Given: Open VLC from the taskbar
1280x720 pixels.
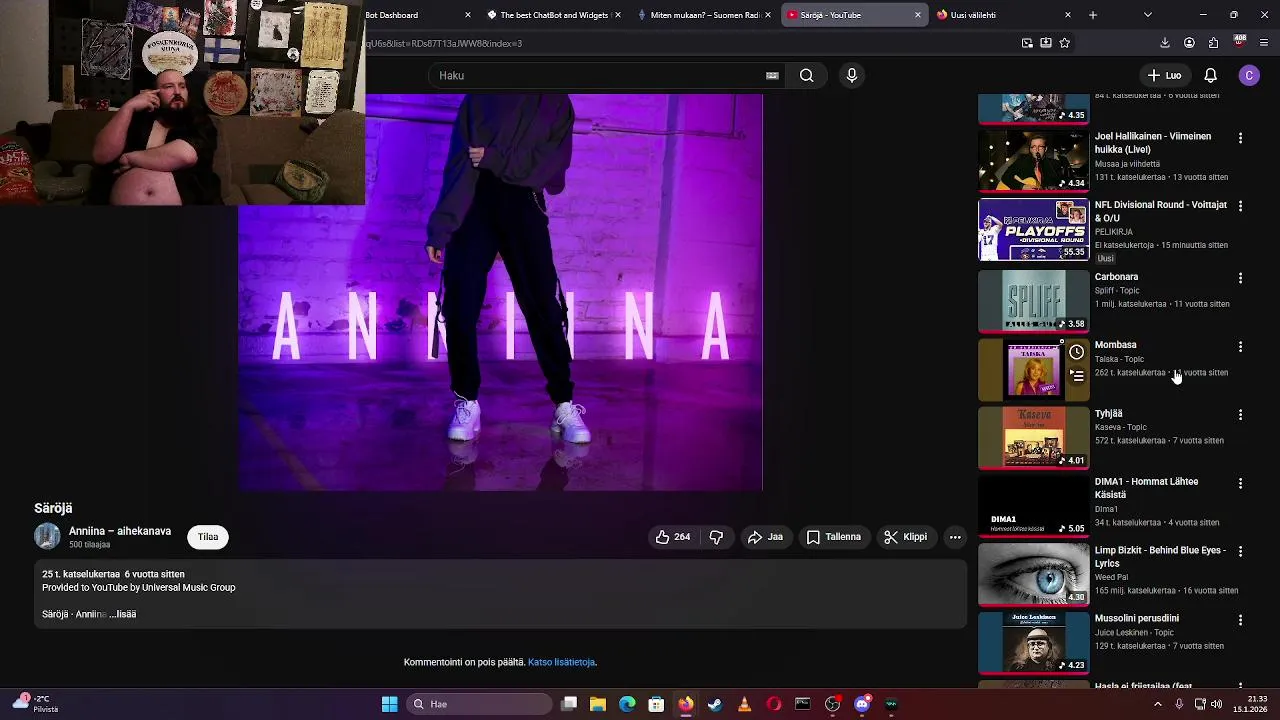Looking at the screenshot, I should [744, 704].
